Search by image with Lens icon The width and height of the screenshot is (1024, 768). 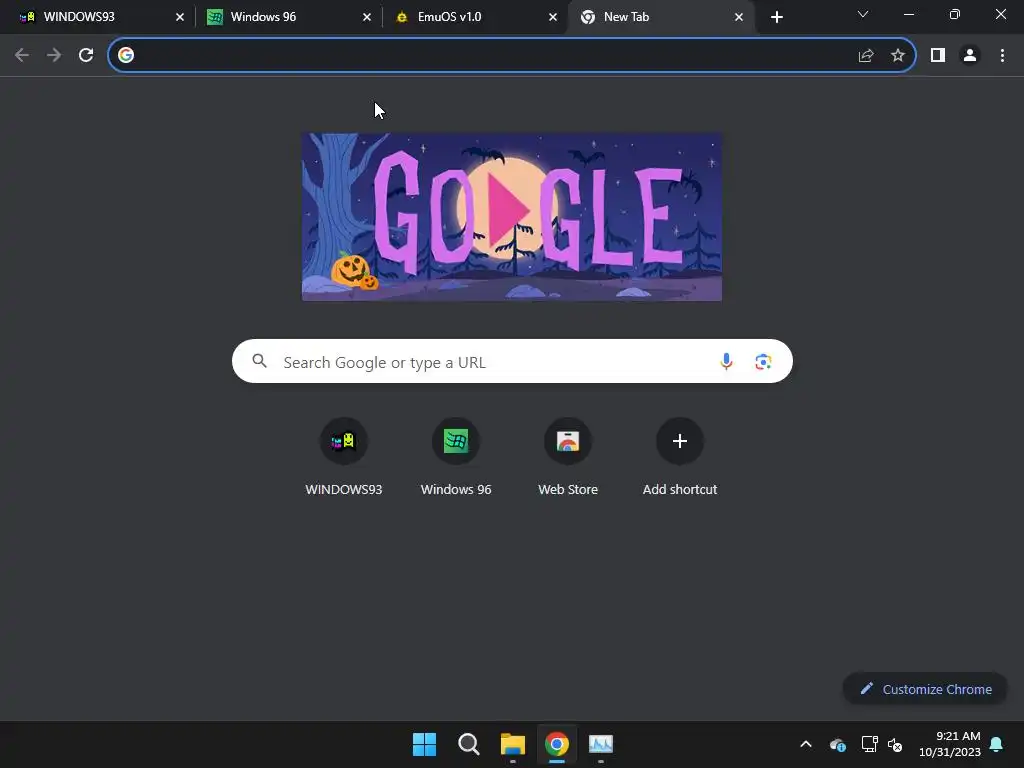[x=763, y=361]
